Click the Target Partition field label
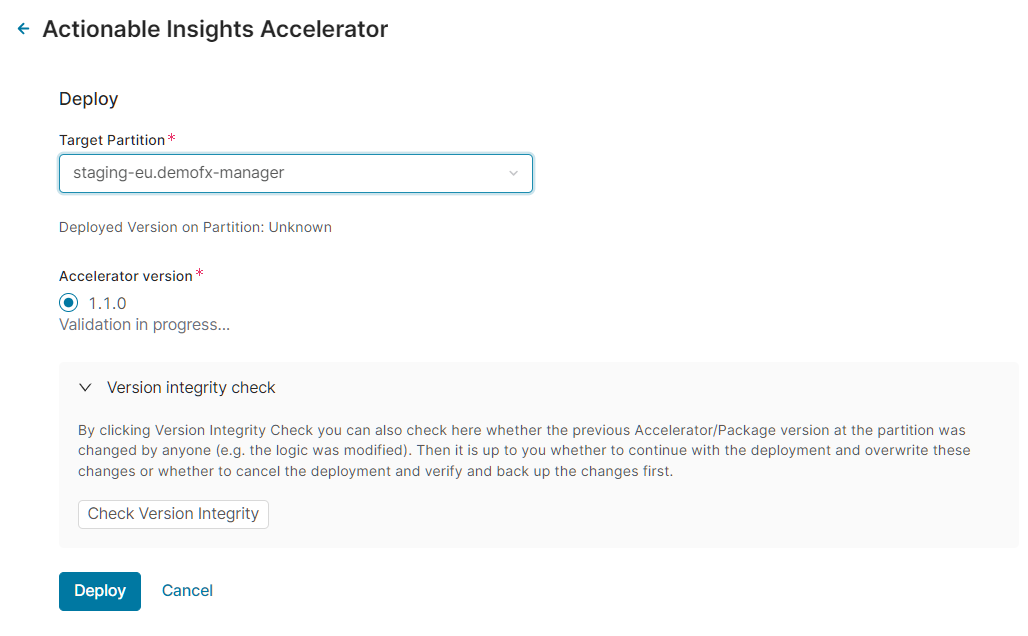Image resolution: width=1028 pixels, height=636 pixels. [x=112, y=140]
